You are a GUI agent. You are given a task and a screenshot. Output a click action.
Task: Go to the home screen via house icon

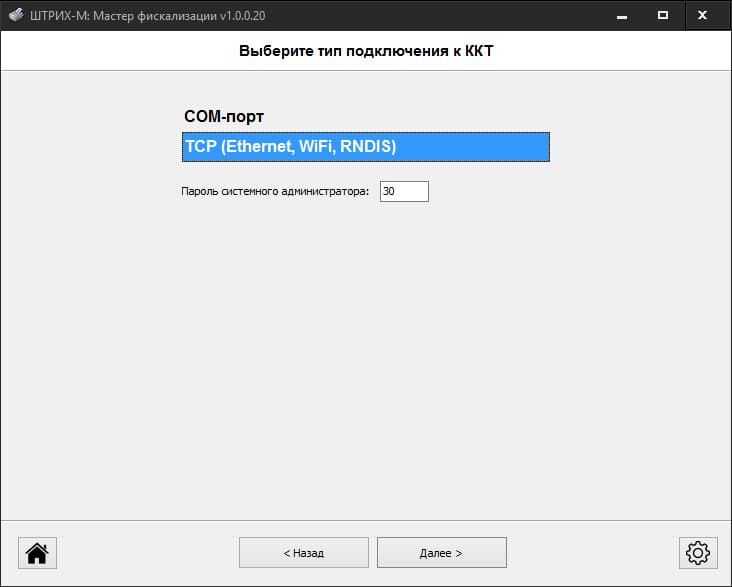click(x=37, y=553)
